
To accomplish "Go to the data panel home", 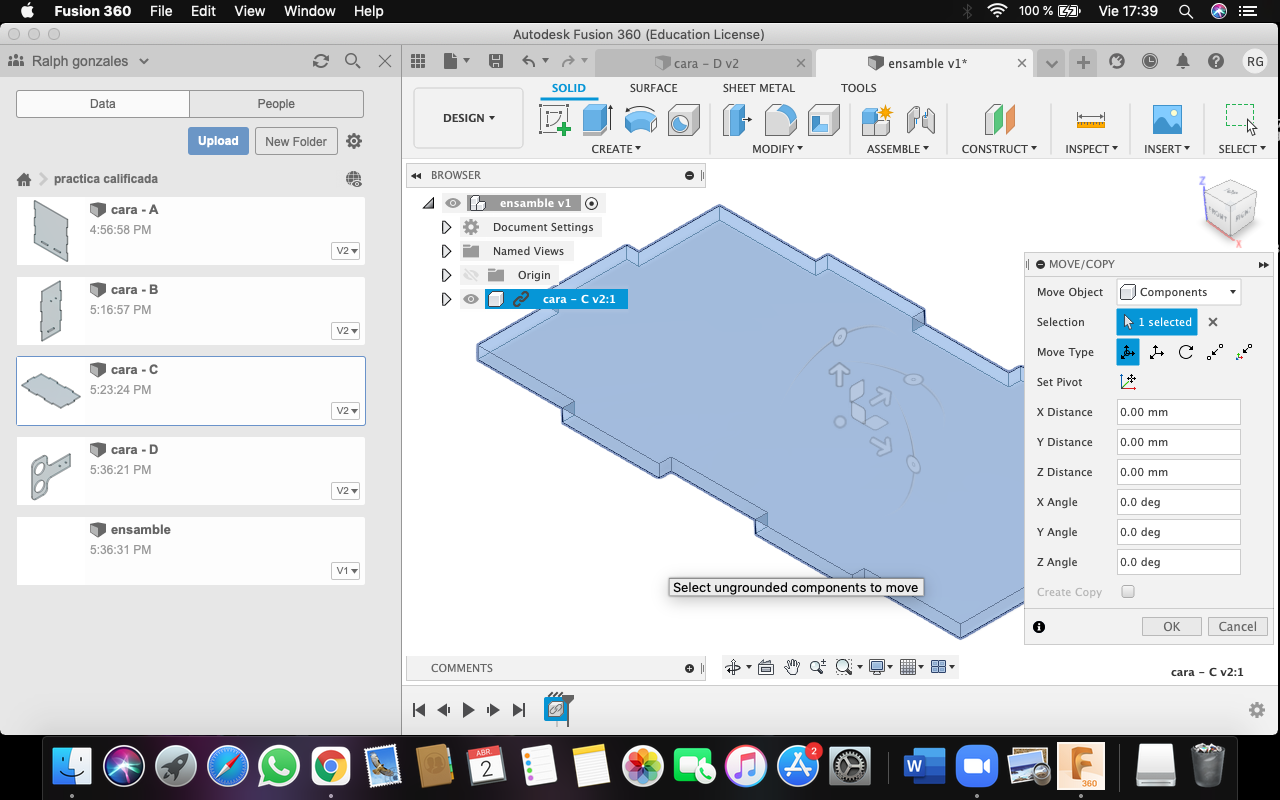I will (24, 179).
